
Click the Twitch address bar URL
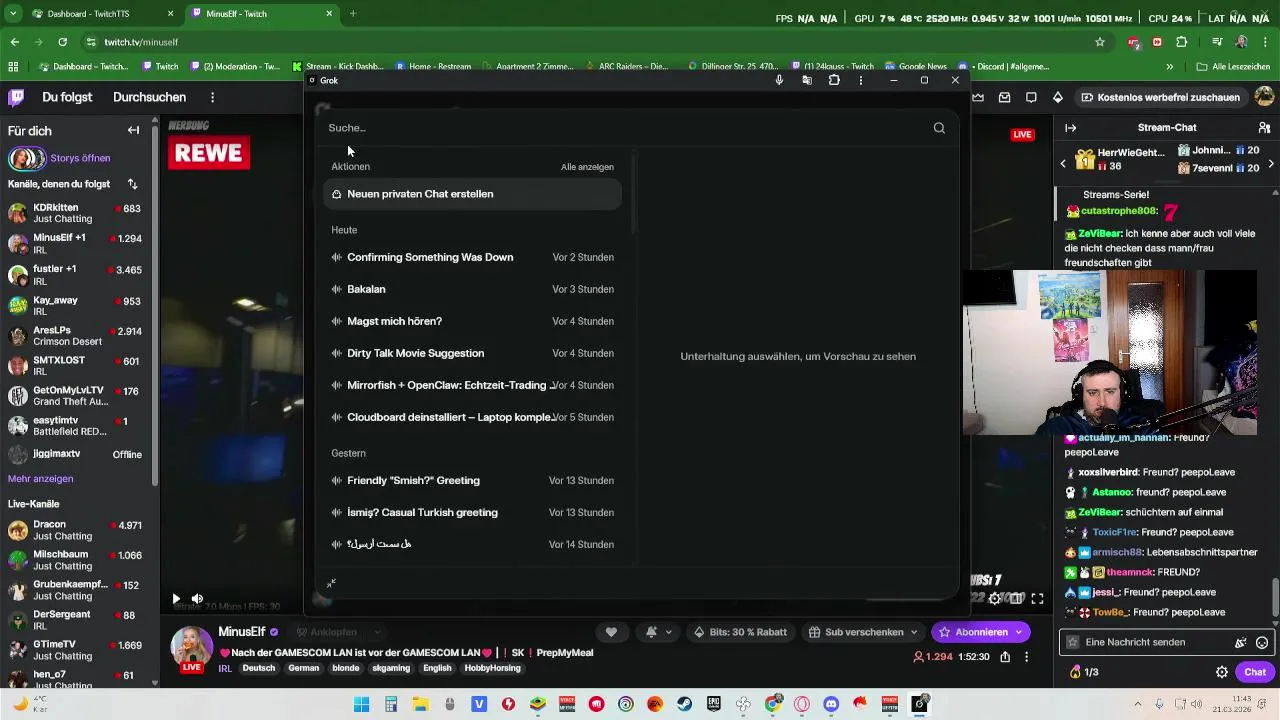pos(141,42)
